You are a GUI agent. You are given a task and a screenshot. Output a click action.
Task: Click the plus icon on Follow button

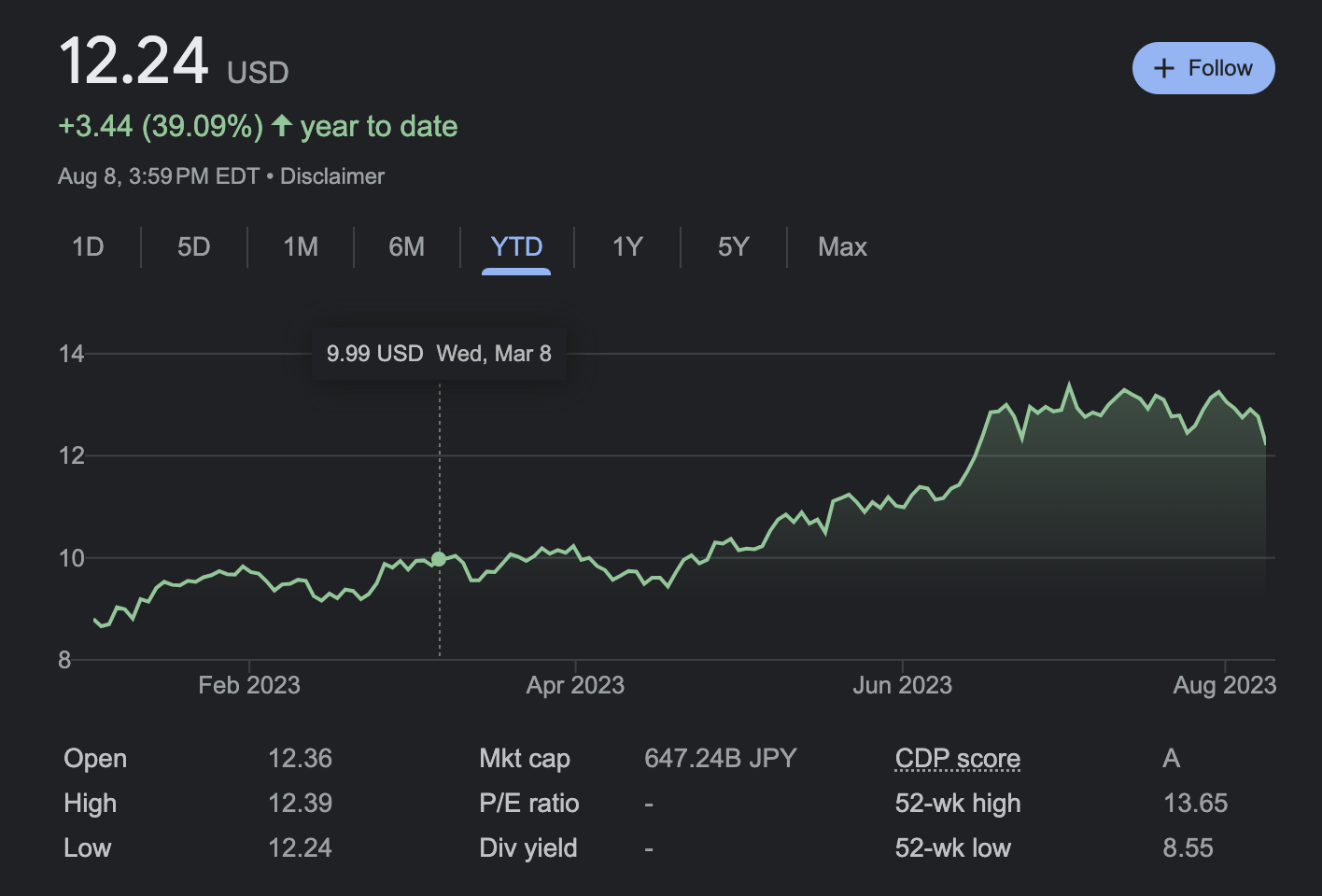[x=1163, y=68]
